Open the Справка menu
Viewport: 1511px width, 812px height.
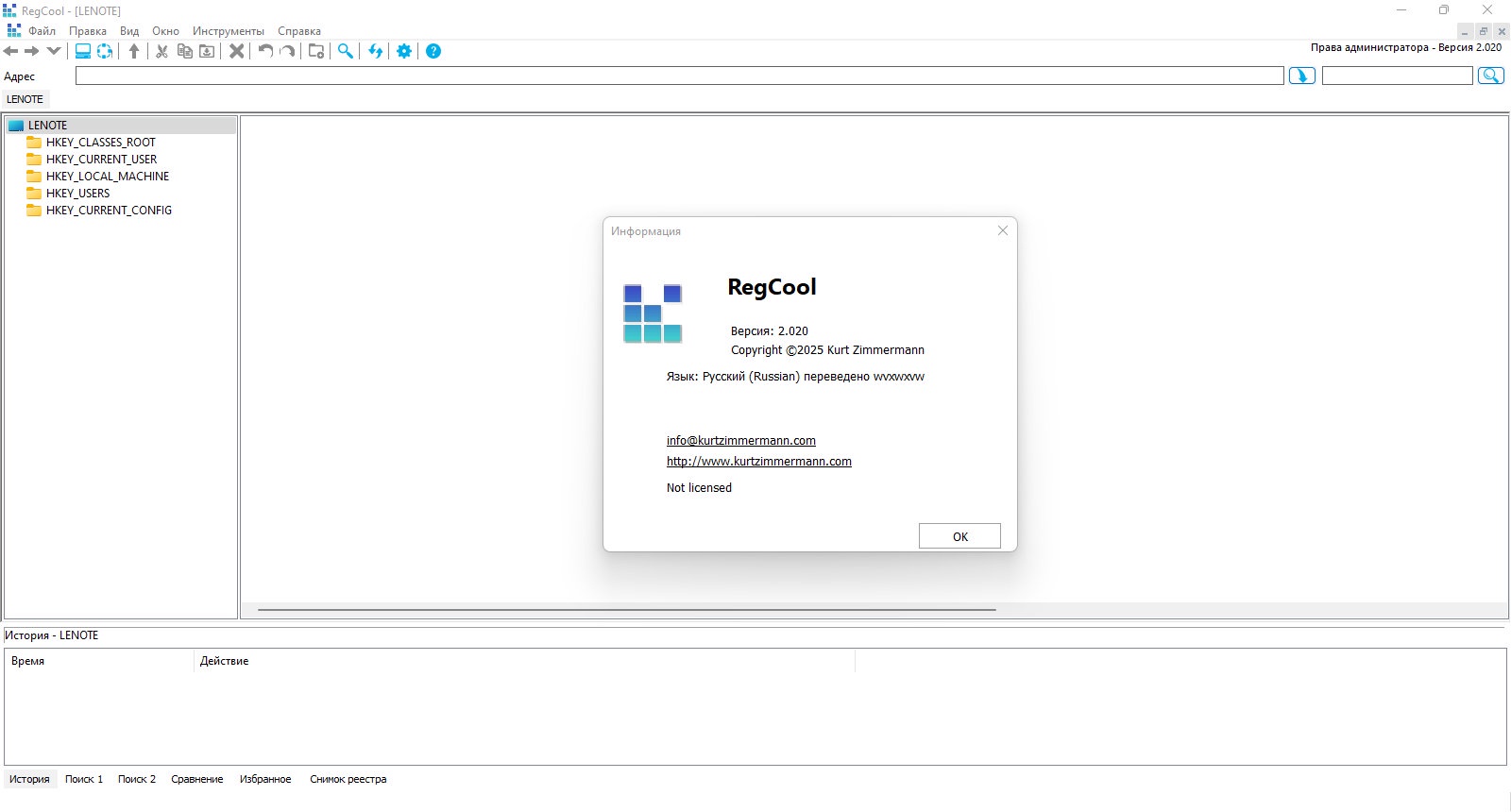[299, 31]
